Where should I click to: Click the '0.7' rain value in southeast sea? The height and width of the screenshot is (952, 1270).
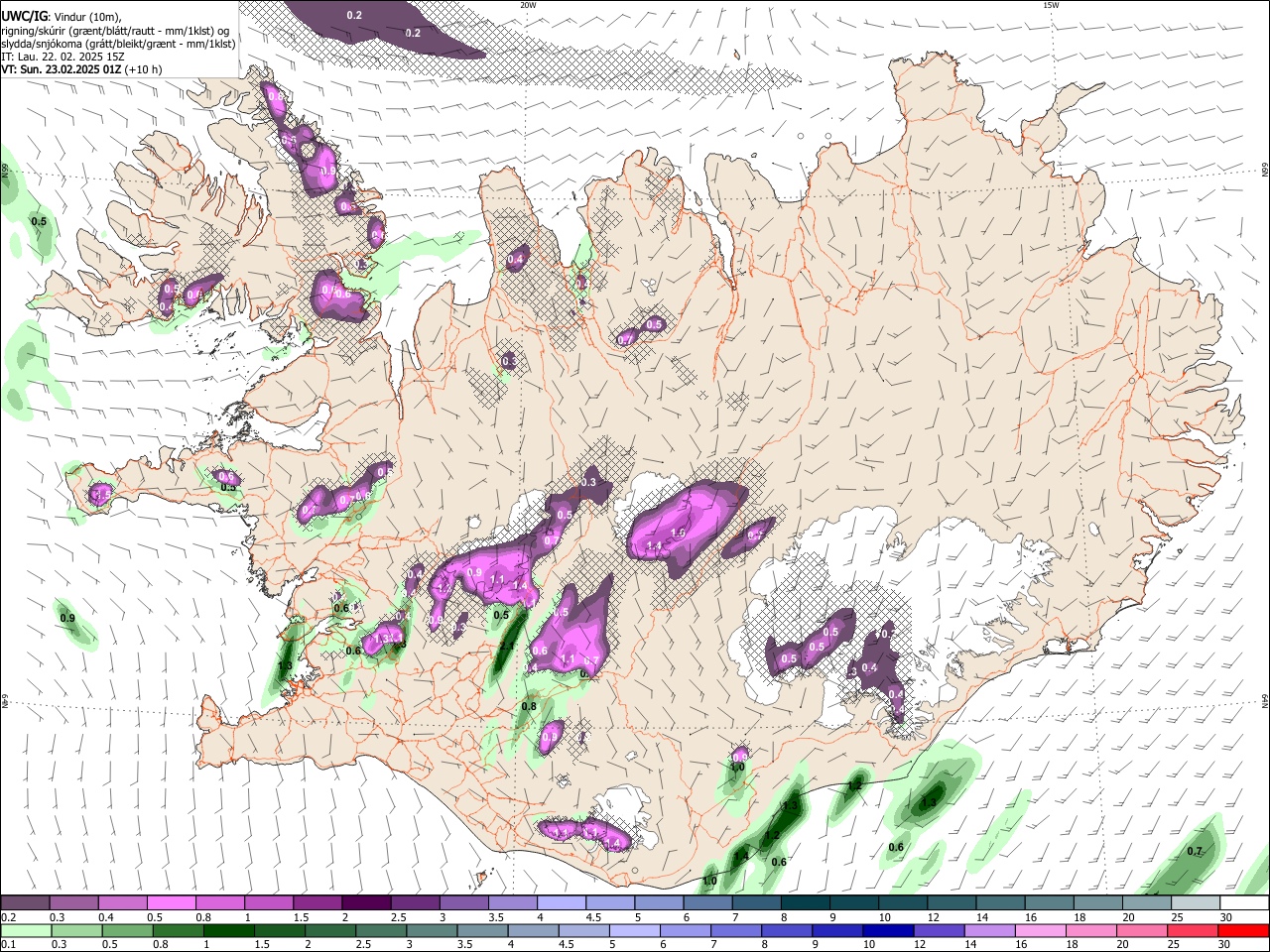pos(1195,851)
